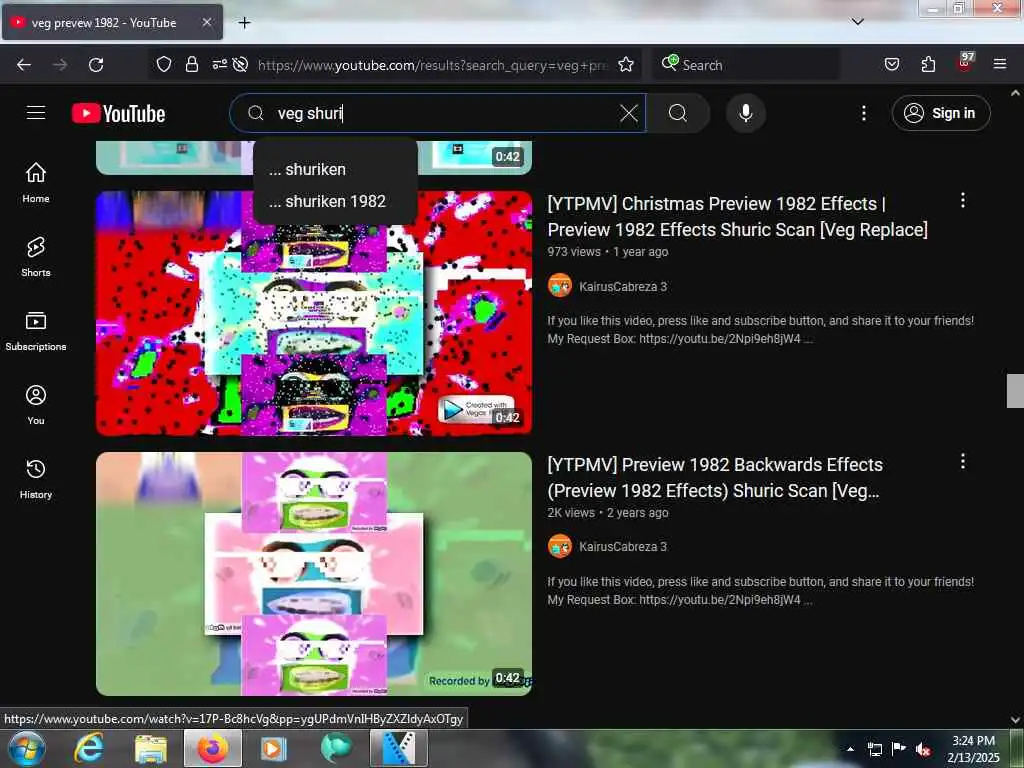Open Shorts in the sidebar

click(x=36, y=257)
